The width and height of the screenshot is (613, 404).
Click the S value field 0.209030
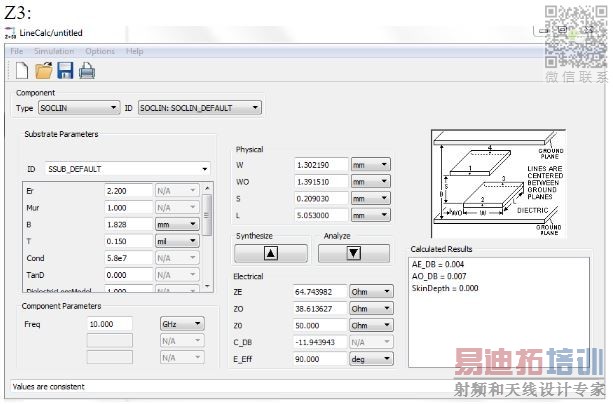[x=321, y=199]
